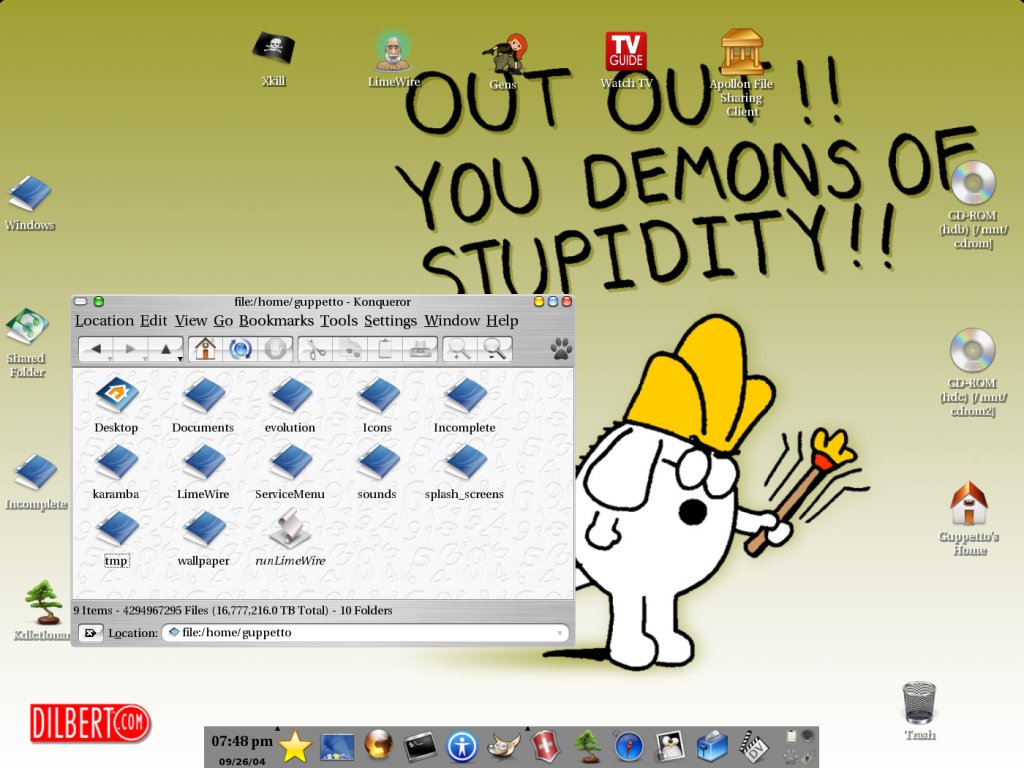Select the Documents folder
This screenshot has height=768, width=1024.
pyautogui.click(x=203, y=405)
